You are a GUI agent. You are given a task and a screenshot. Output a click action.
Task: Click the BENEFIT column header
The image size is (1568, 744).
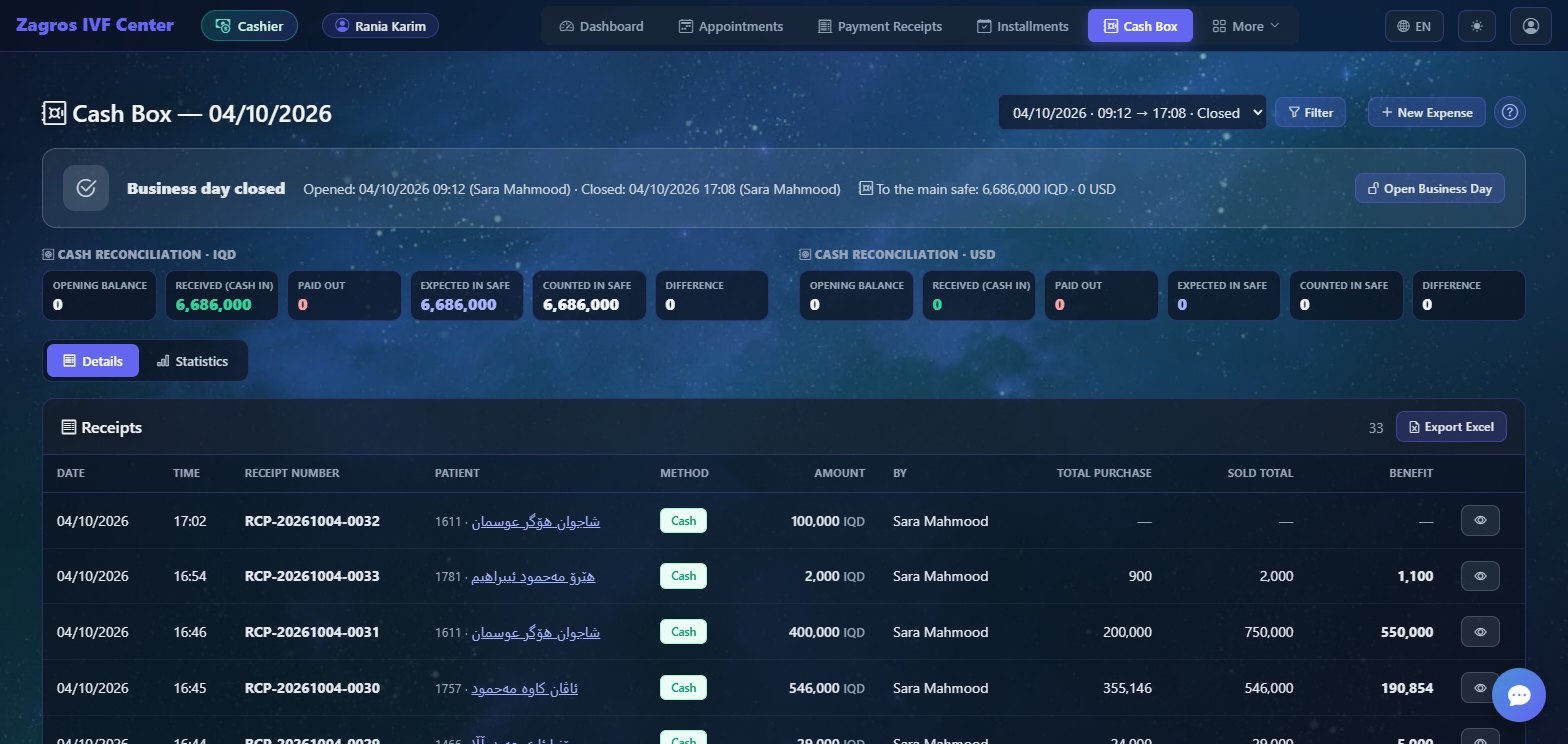(x=1411, y=473)
